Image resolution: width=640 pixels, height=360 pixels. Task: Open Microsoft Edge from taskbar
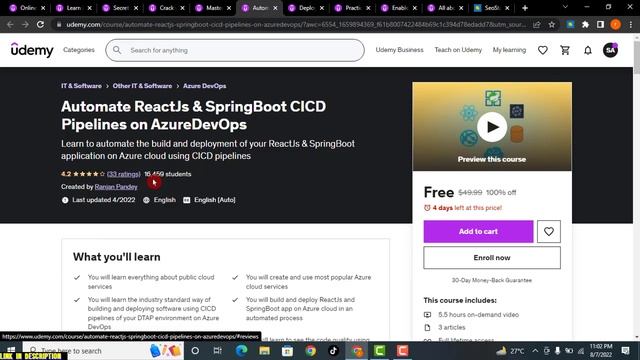coord(241,351)
